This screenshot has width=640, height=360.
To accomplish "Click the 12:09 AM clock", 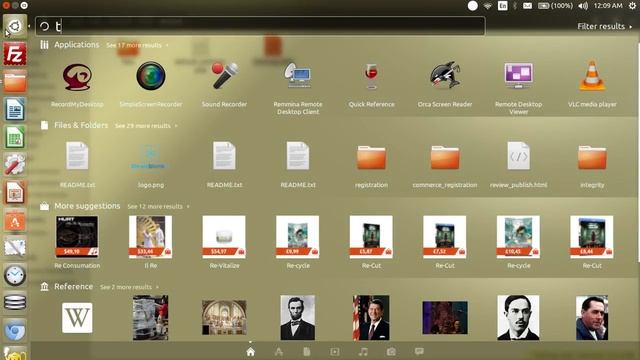I will pos(608,6).
